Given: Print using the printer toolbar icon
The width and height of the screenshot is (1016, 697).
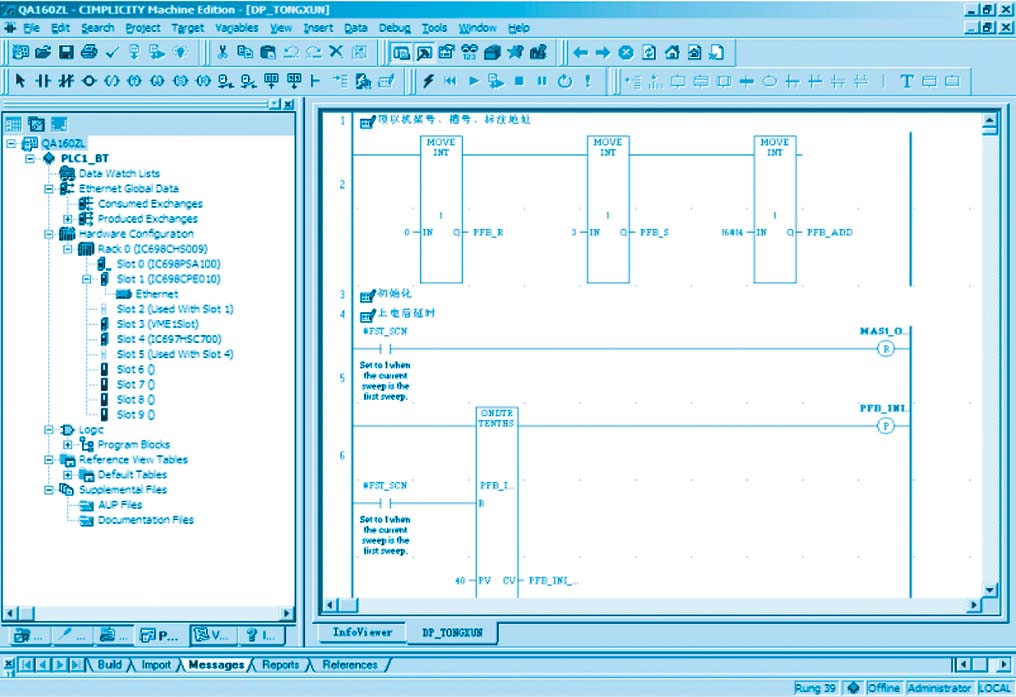Looking at the screenshot, I should pyautogui.click(x=89, y=52).
